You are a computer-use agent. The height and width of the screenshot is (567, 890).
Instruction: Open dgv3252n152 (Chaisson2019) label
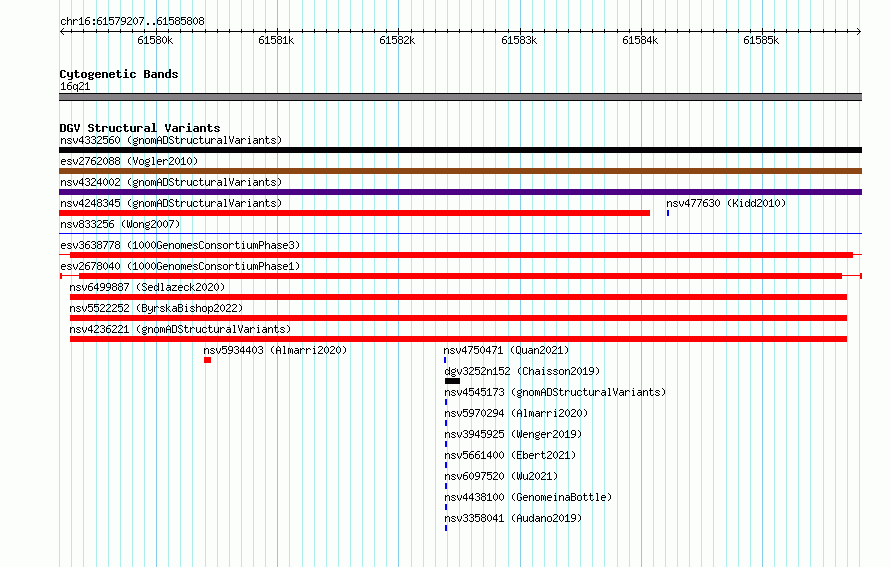point(522,371)
